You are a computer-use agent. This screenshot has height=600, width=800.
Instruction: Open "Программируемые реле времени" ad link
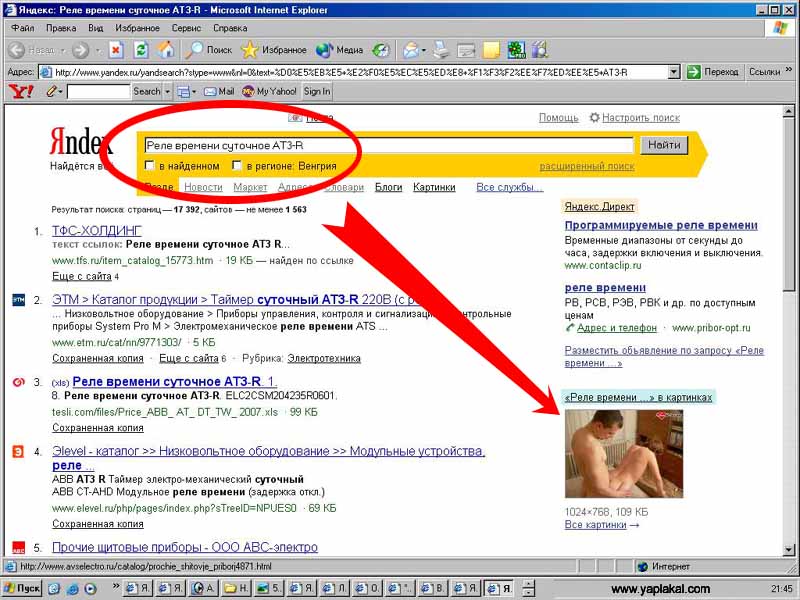click(x=661, y=225)
